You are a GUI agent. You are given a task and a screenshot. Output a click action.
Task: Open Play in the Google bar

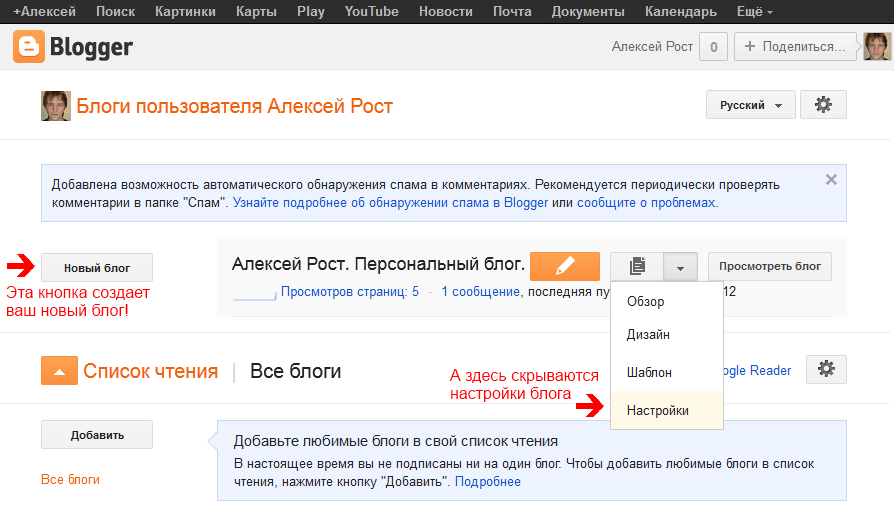coord(311,11)
